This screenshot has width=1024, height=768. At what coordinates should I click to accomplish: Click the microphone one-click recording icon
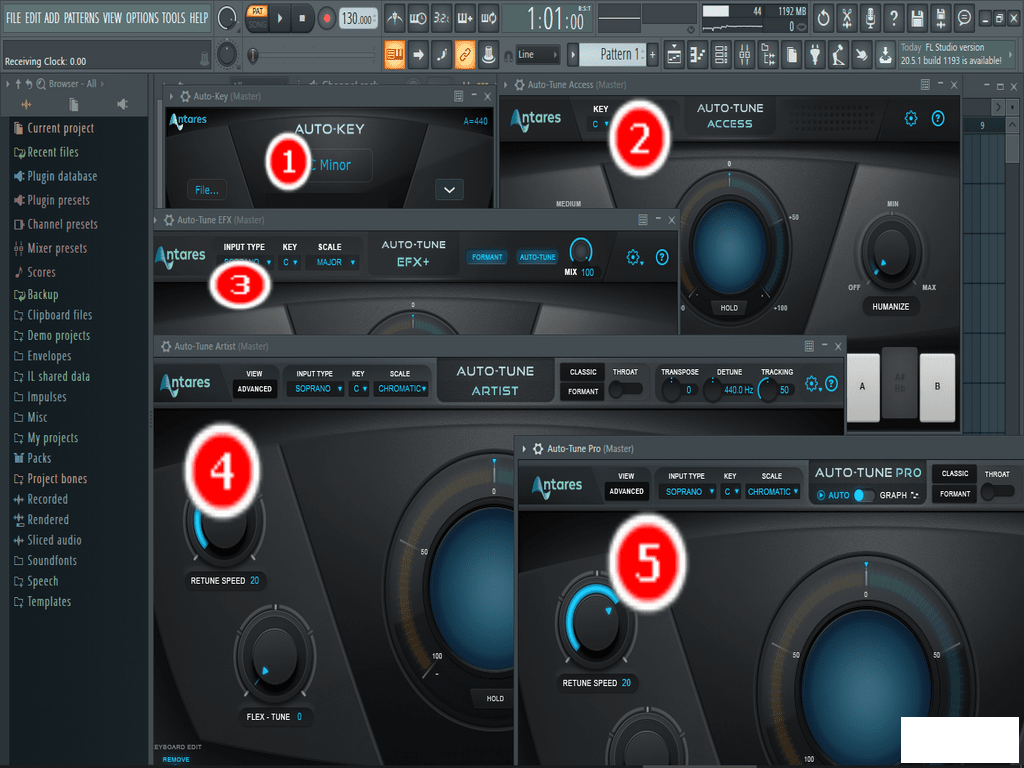[x=870, y=18]
